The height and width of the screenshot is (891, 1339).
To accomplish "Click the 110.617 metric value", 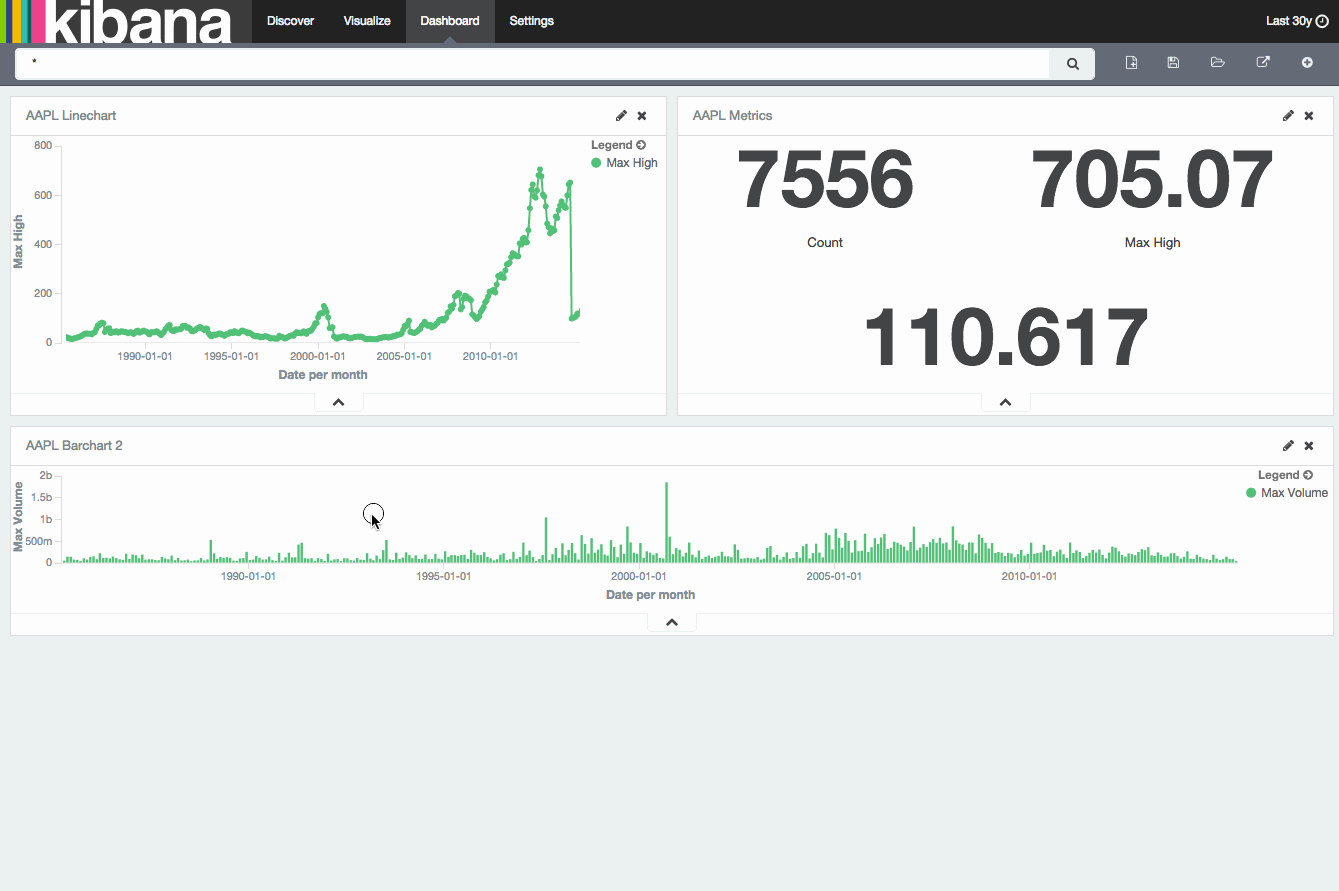I will (x=1005, y=338).
